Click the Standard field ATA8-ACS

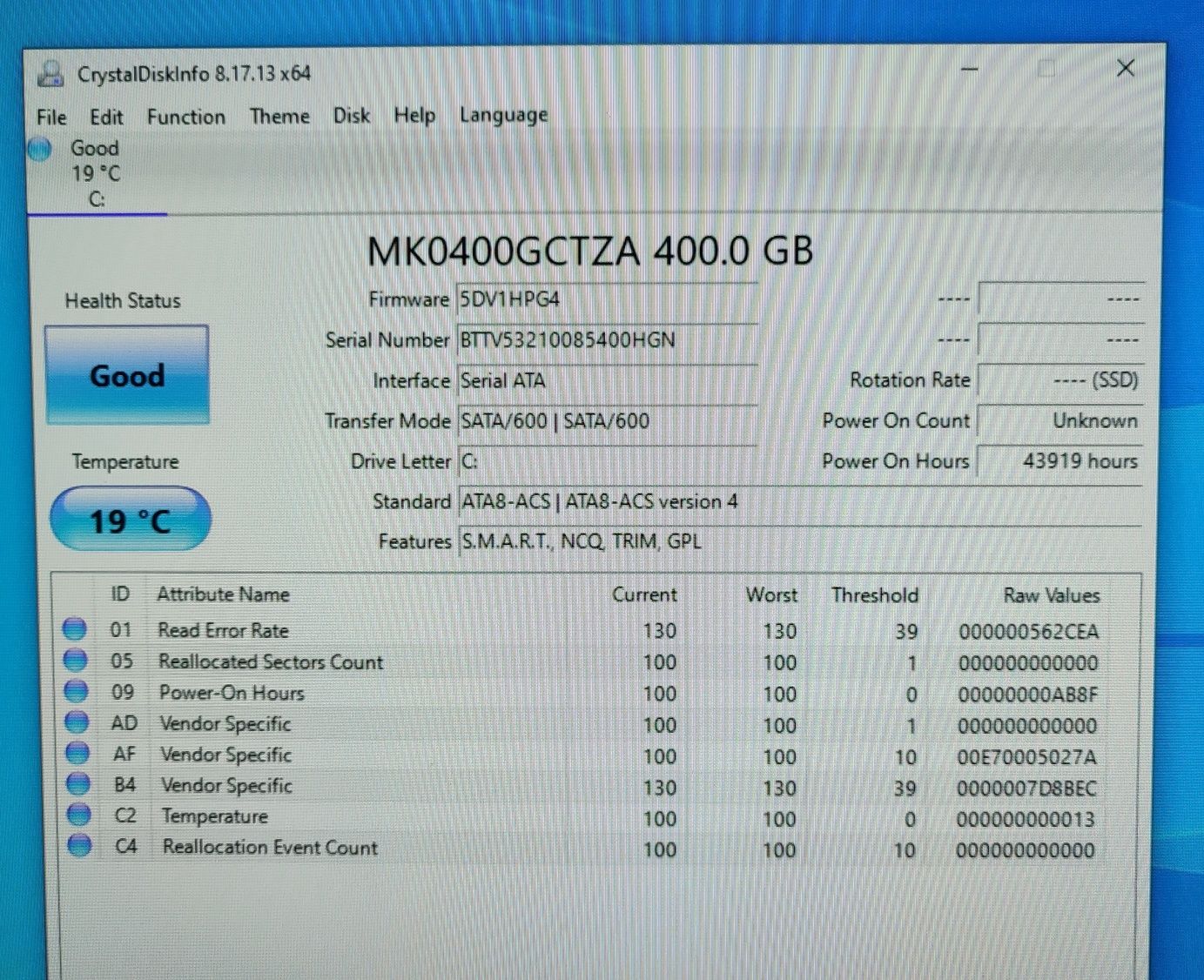coord(799,502)
